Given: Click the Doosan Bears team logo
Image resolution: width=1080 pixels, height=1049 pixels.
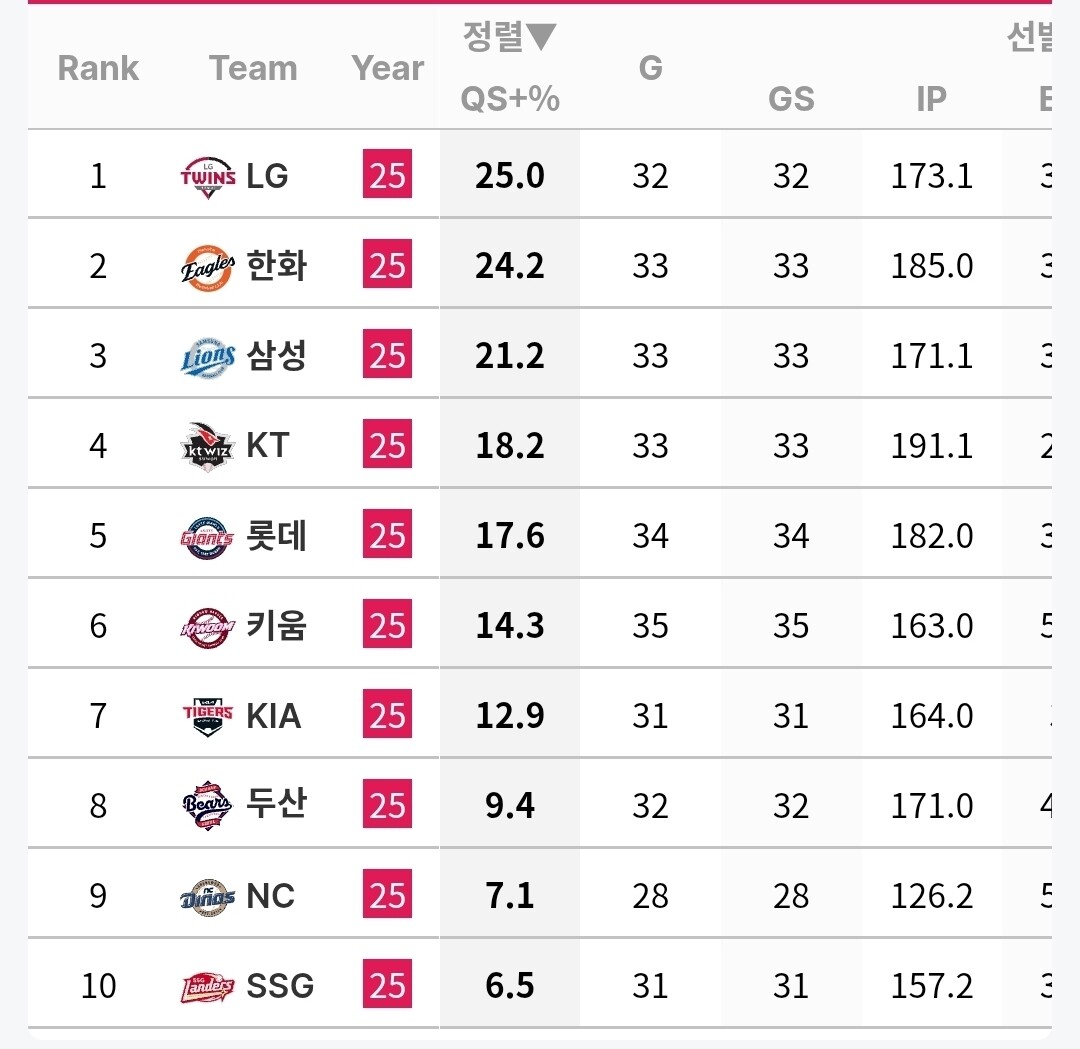Looking at the screenshot, I should 208,805.
